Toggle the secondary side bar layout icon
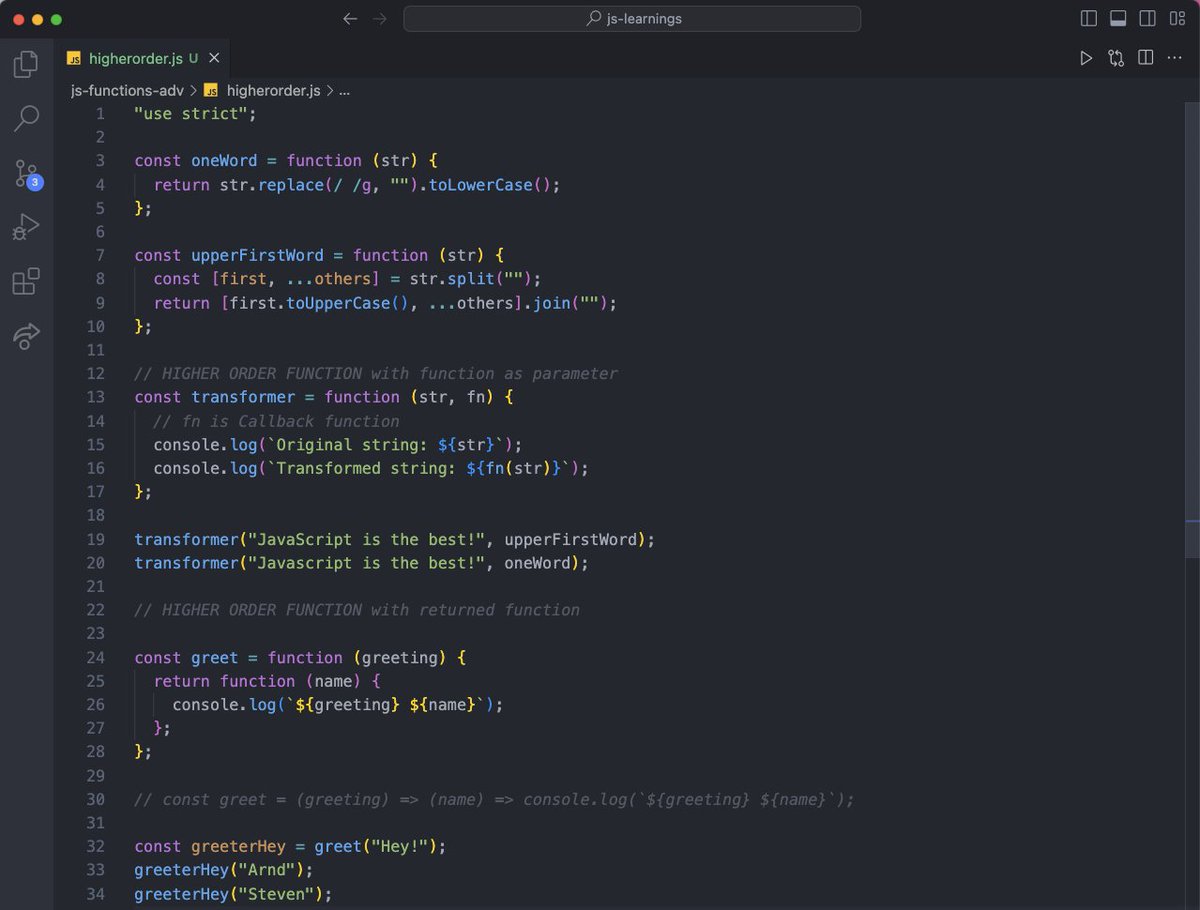Screen dimensions: 1200x910 point(1148,19)
